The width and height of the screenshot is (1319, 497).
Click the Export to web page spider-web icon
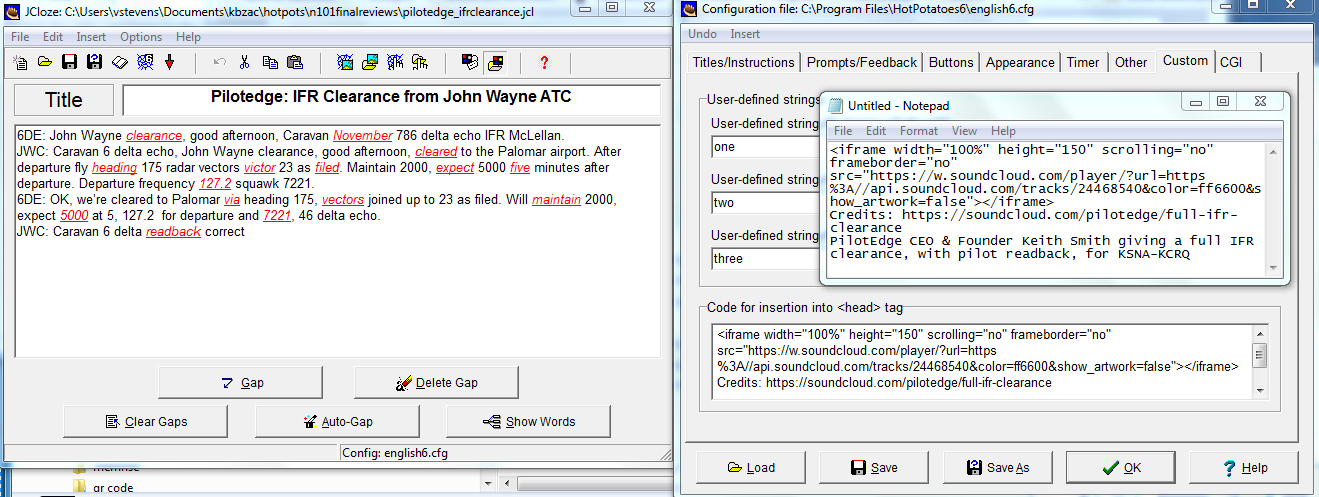click(145, 63)
